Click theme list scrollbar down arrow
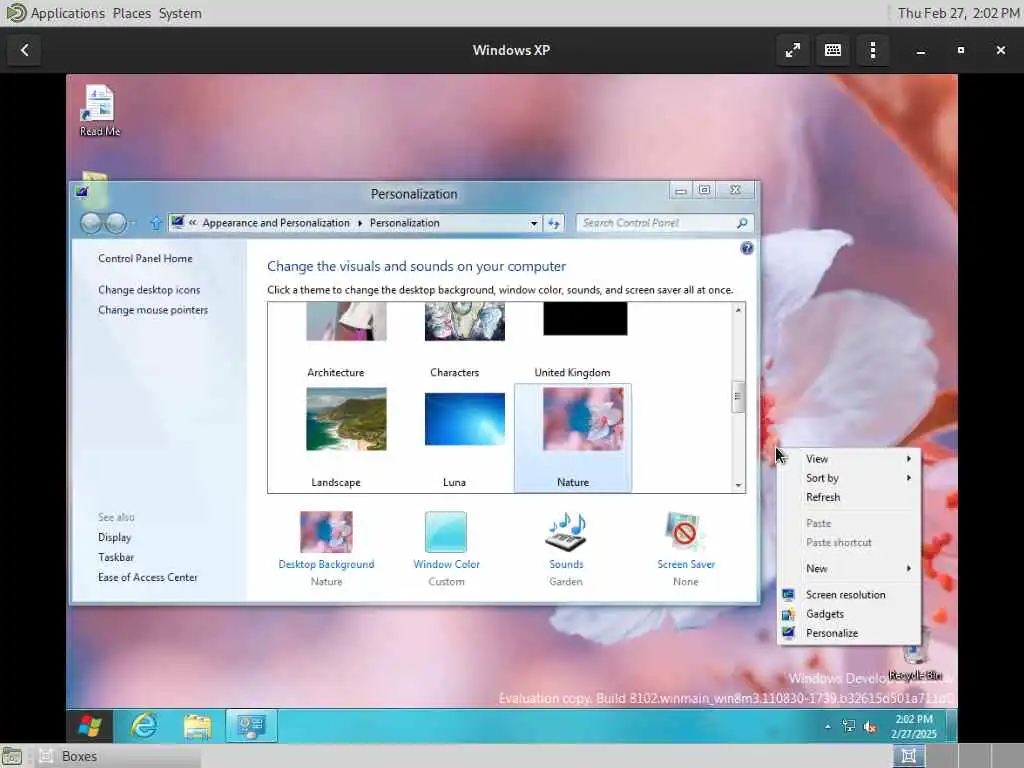 [x=738, y=485]
